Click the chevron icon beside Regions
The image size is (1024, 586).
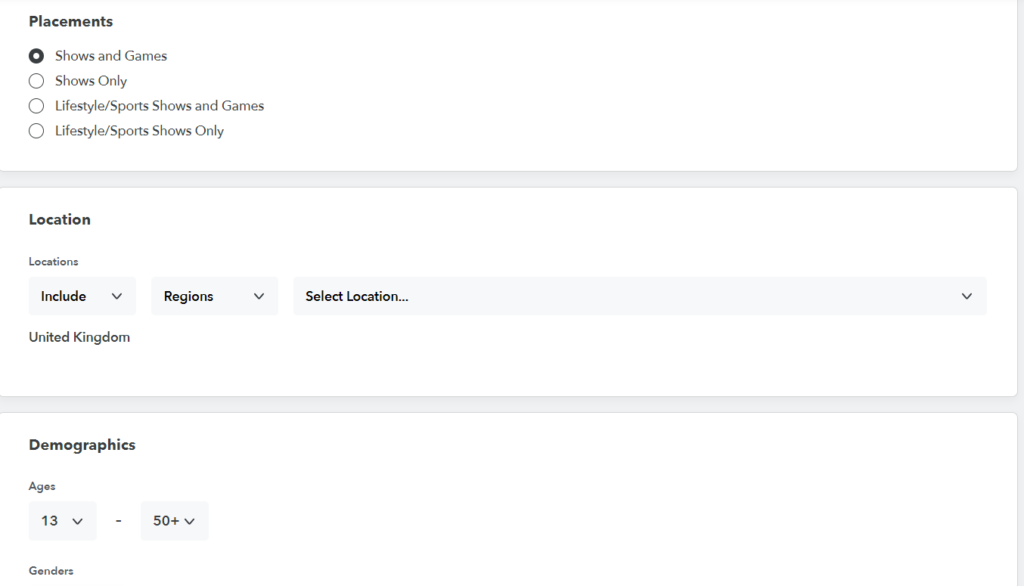(x=259, y=296)
